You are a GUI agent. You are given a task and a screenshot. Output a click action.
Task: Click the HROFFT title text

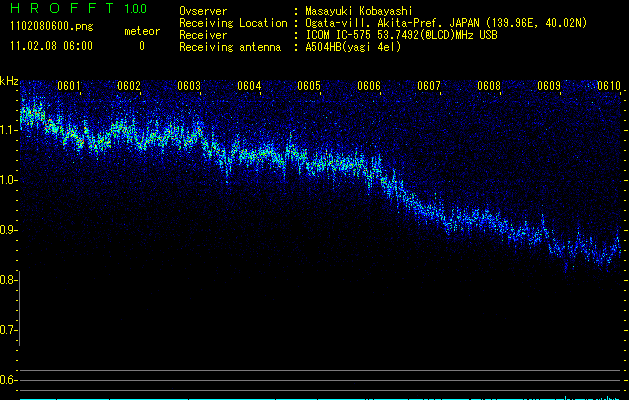62,9
